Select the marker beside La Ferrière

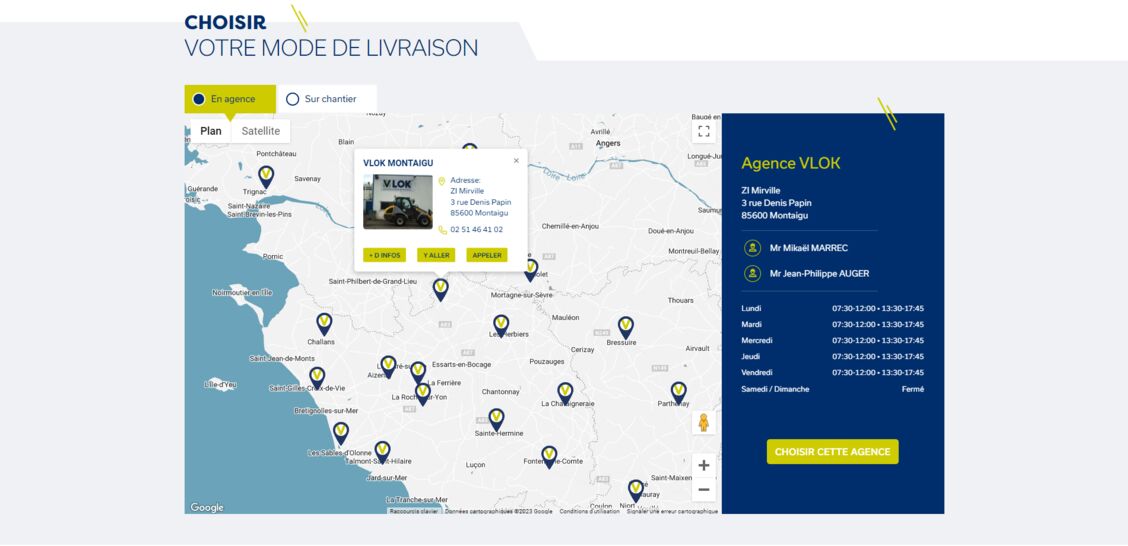418,372
